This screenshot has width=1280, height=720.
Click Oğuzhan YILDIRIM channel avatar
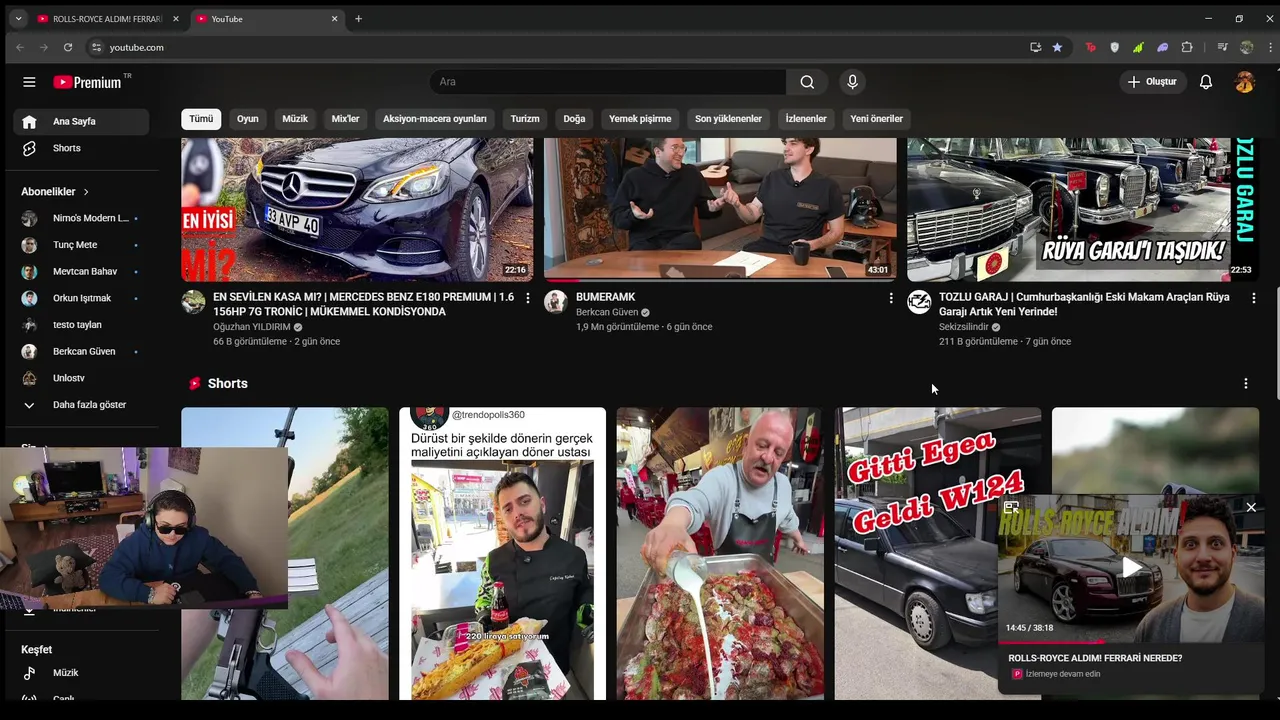click(193, 302)
